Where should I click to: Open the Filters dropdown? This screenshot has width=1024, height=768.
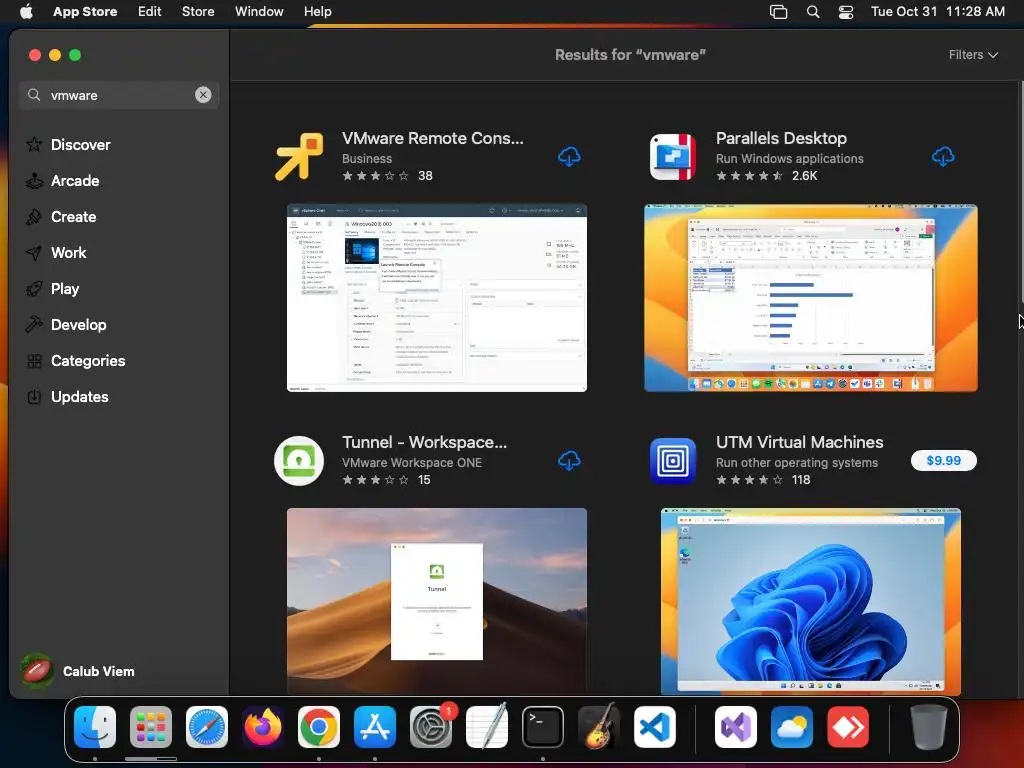click(x=973, y=55)
